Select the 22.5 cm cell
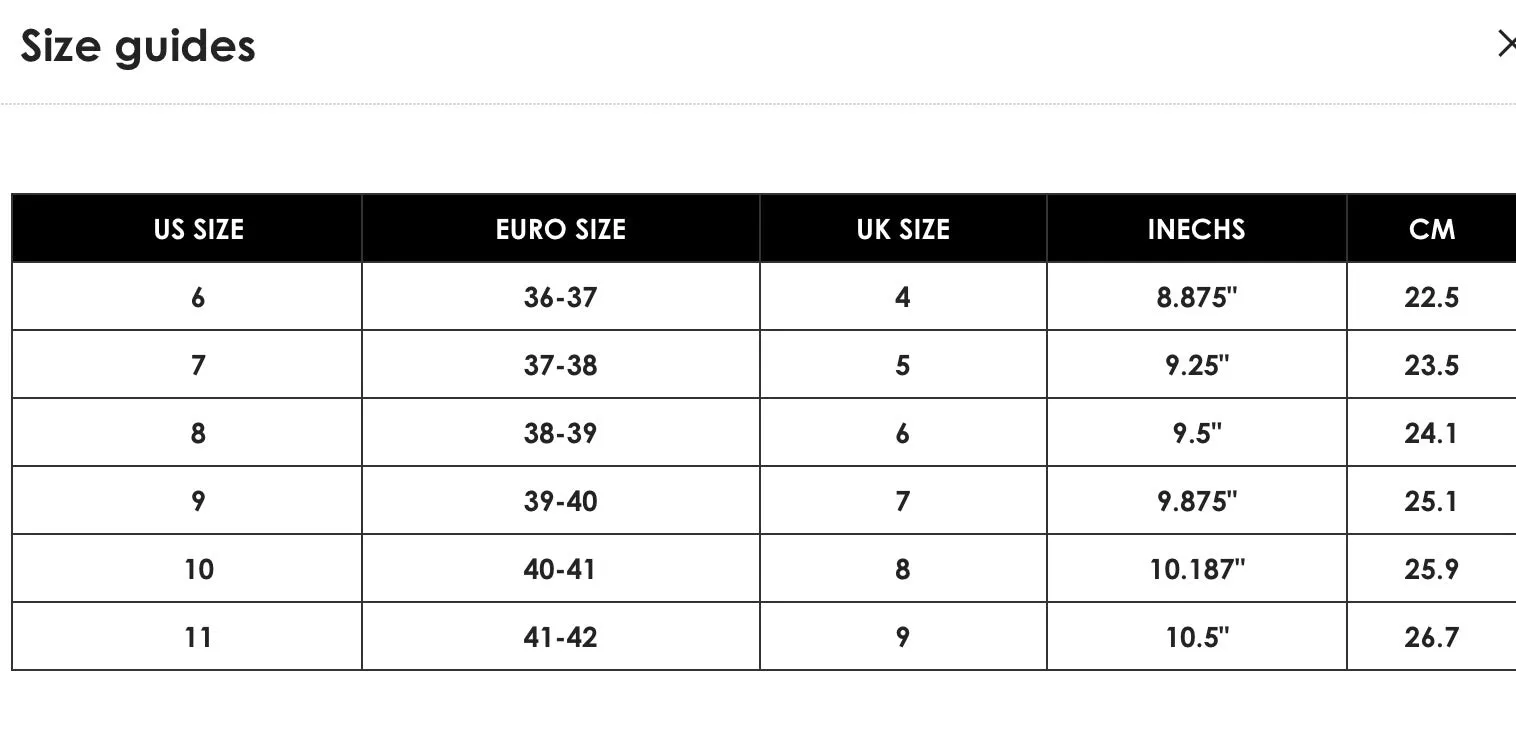The image size is (1516, 748). (x=1431, y=296)
